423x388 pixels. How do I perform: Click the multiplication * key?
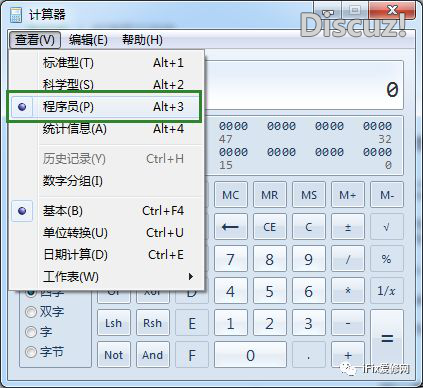point(348,291)
